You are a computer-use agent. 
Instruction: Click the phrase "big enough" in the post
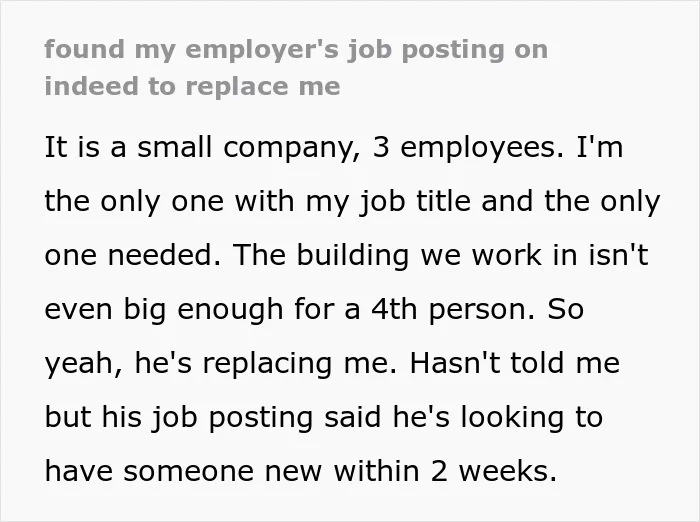203,310
